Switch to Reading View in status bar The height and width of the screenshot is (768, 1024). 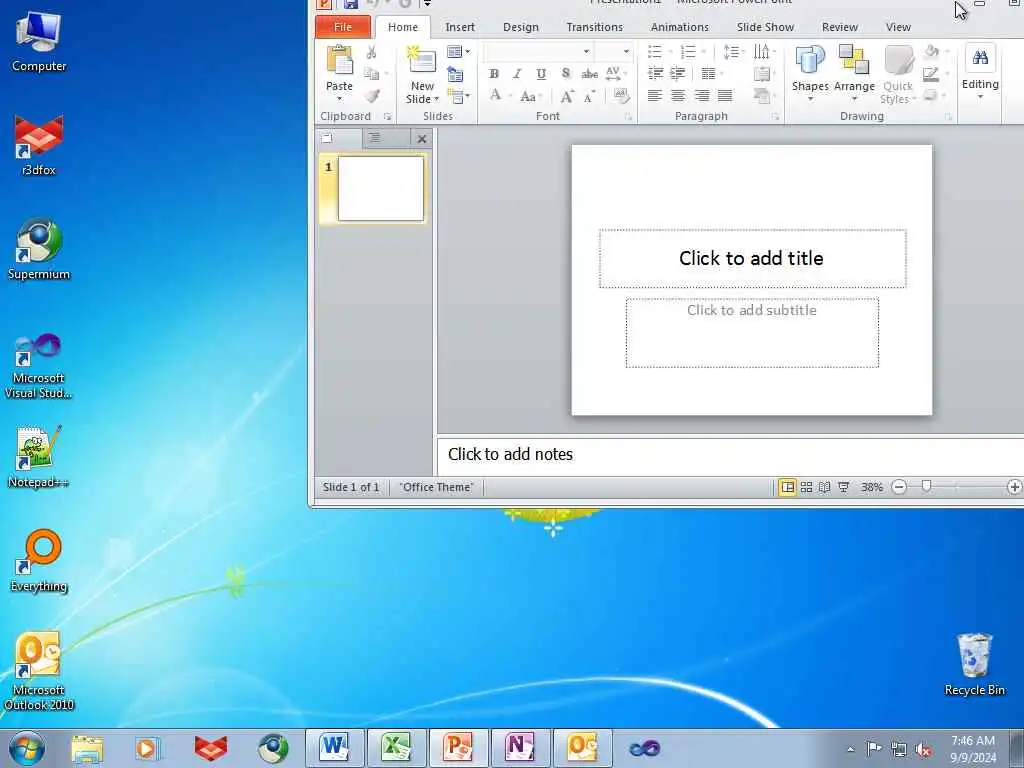(825, 487)
